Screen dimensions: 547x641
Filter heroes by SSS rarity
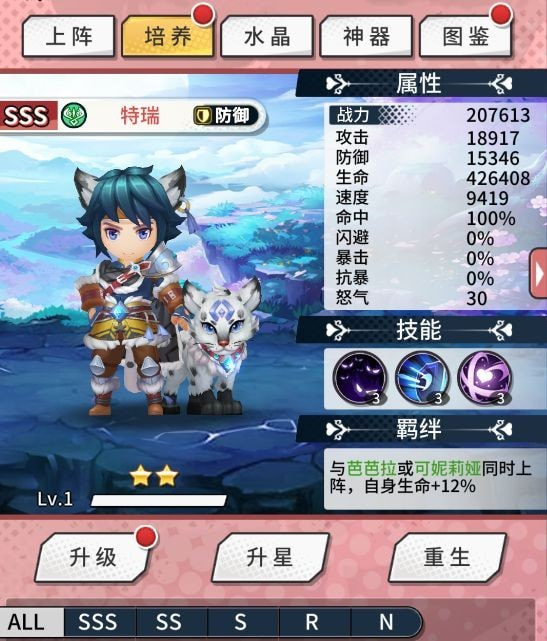coord(98,622)
